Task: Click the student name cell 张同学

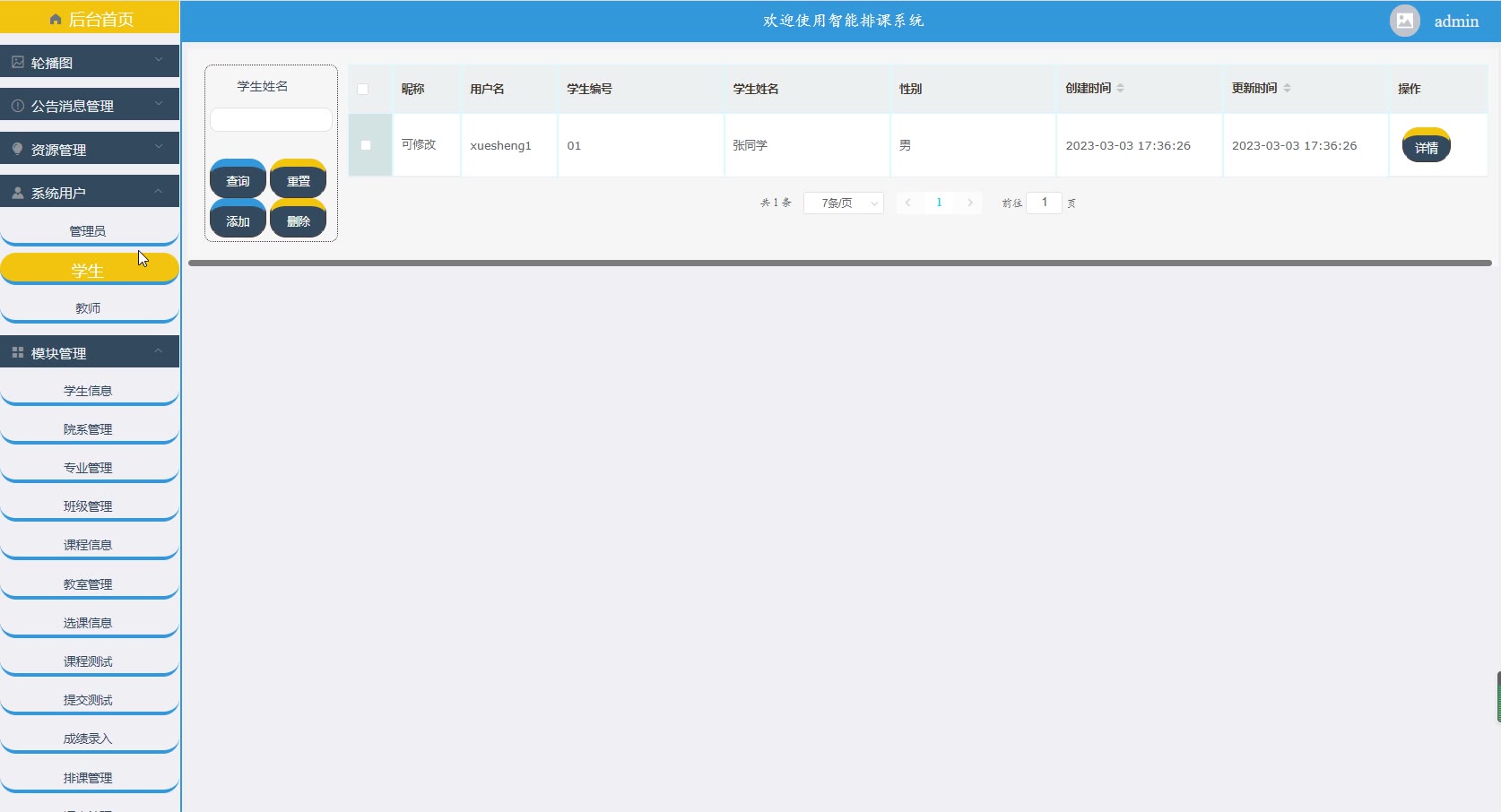Action: [750, 145]
